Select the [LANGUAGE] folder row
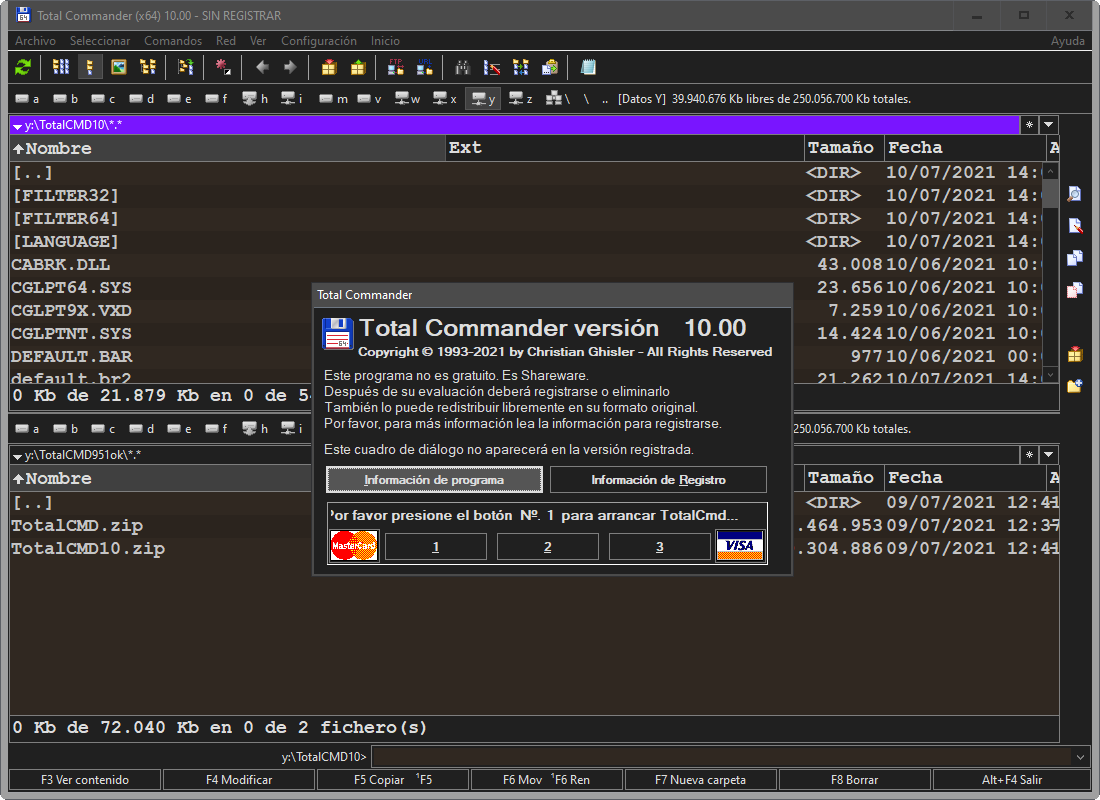 (526, 241)
